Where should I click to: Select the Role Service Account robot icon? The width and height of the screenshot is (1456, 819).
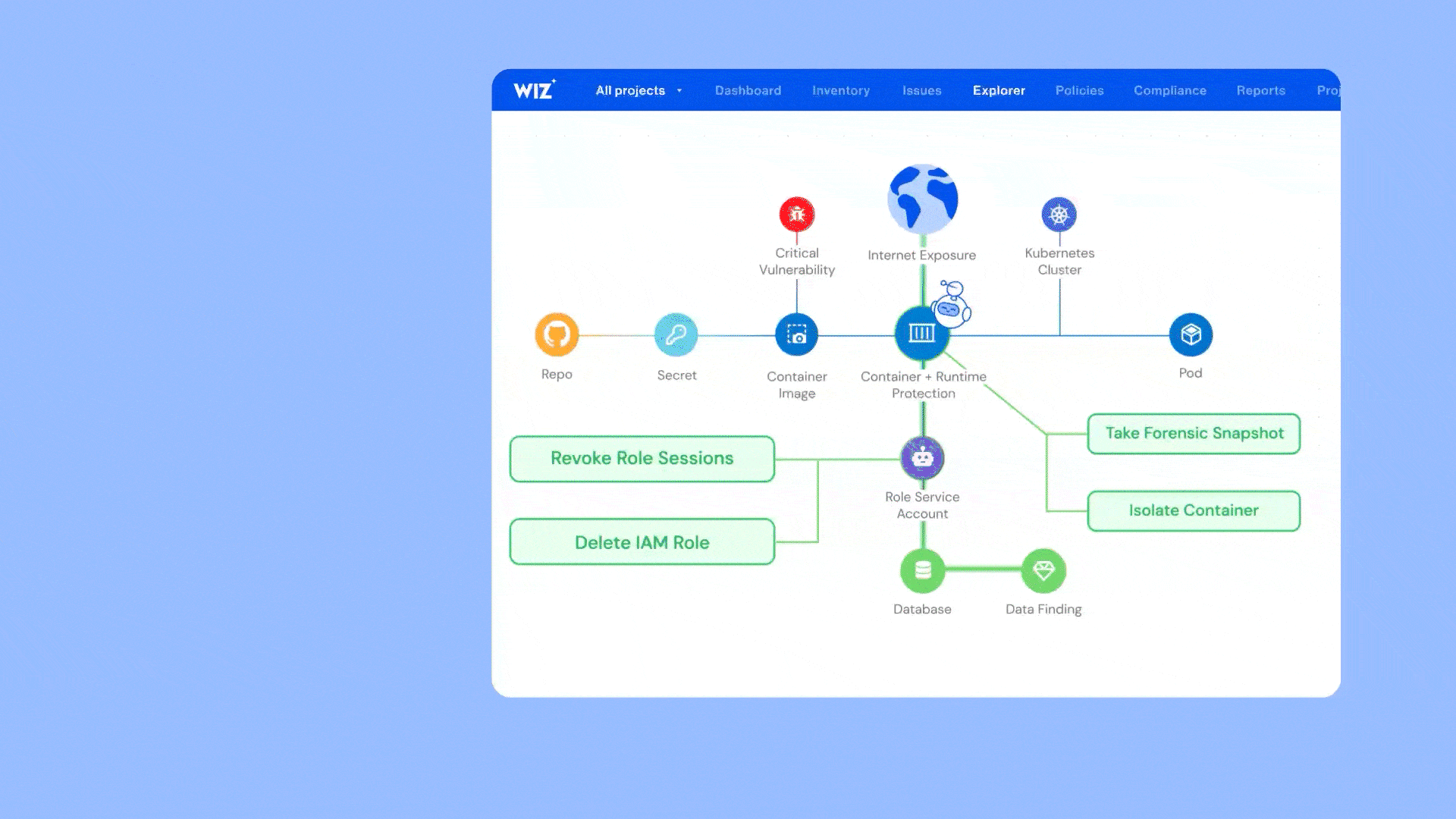click(922, 457)
